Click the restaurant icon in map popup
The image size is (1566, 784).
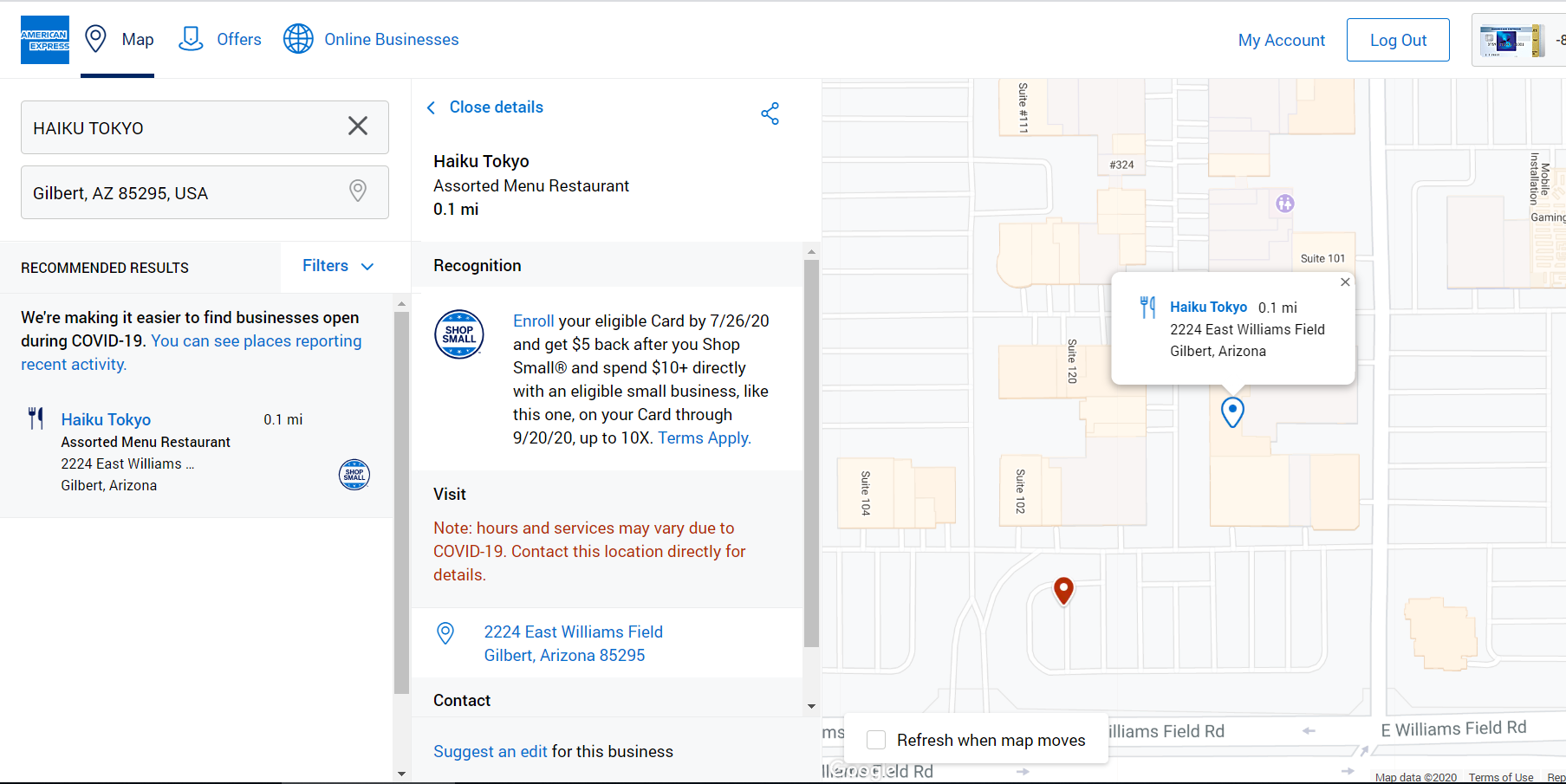[x=1147, y=307]
